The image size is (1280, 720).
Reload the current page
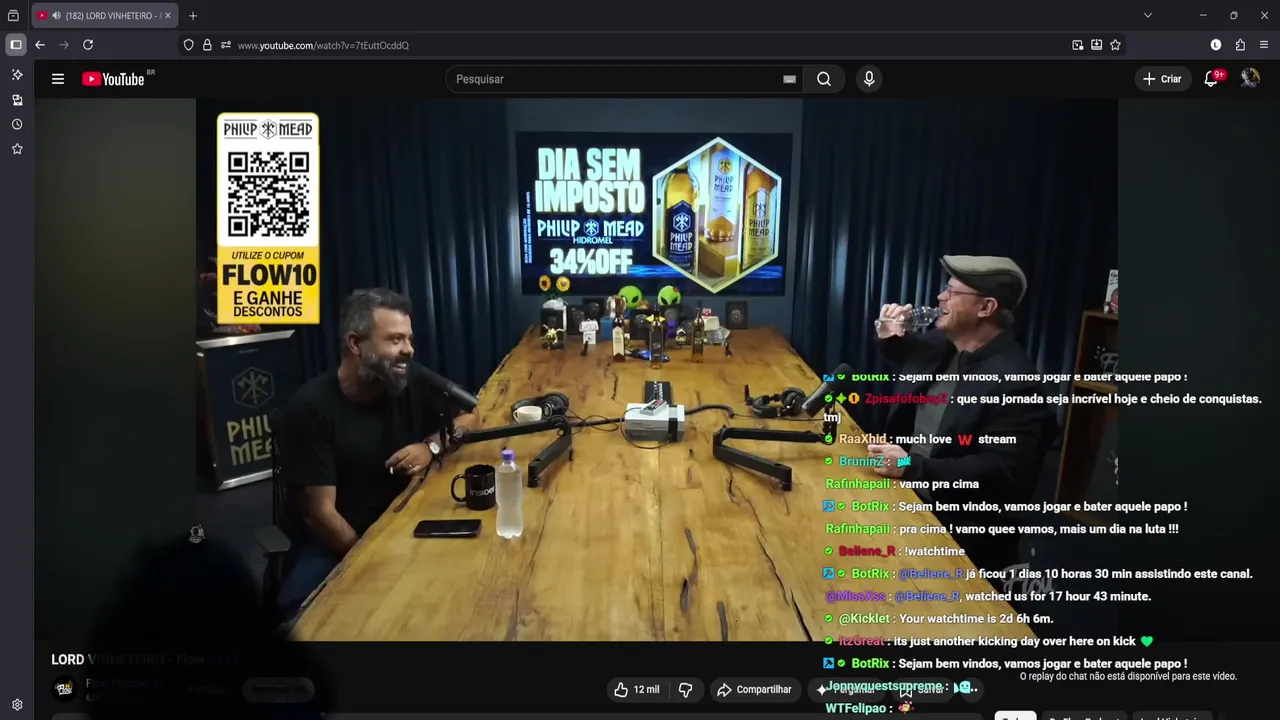coord(88,45)
